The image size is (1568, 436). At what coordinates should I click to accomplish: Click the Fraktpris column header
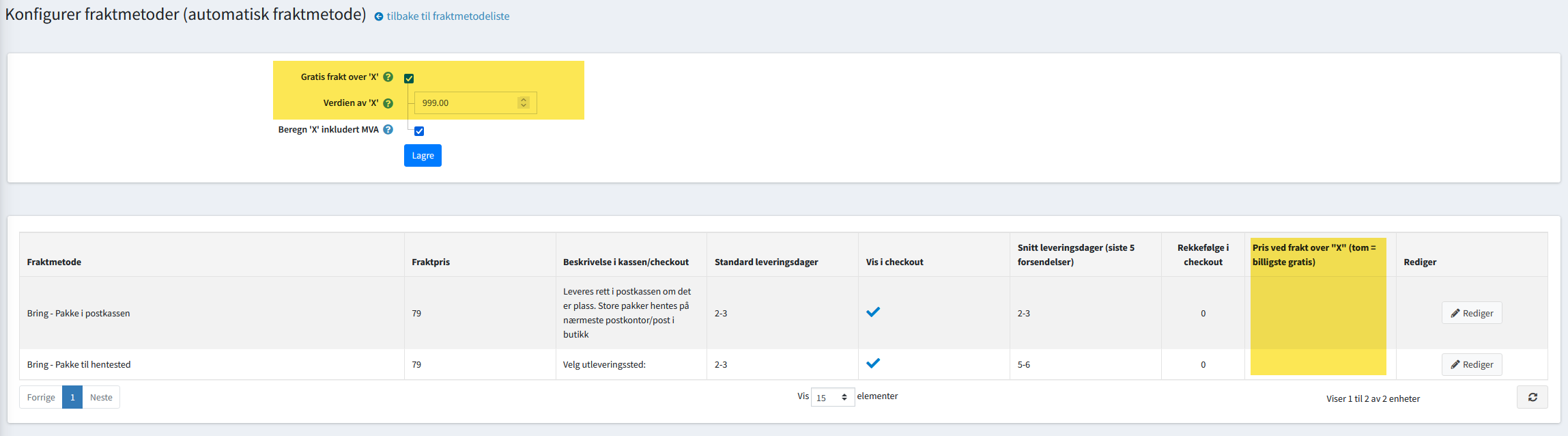point(431,262)
